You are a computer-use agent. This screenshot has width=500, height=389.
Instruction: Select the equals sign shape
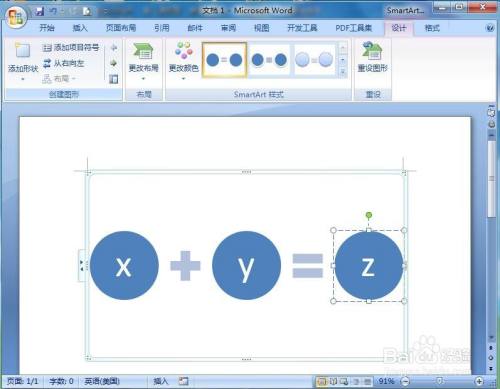(308, 266)
